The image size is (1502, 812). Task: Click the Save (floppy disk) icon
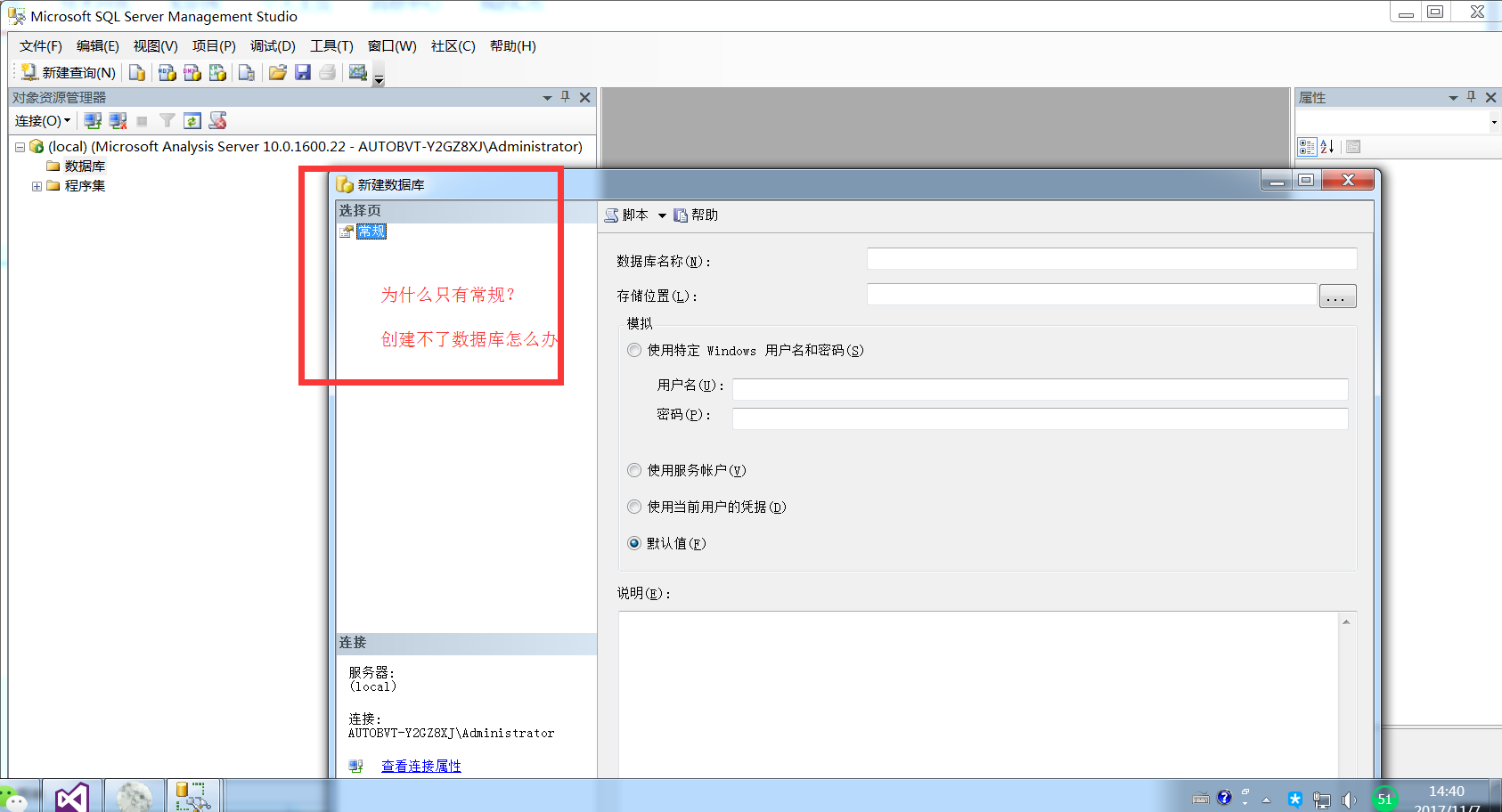(303, 73)
